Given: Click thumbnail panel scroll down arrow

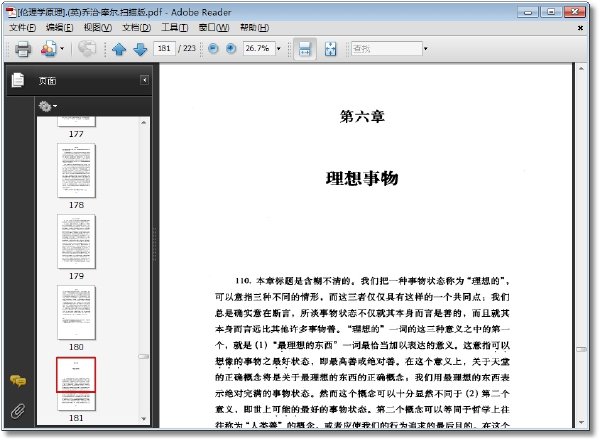Looking at the screenshot, I should 143,419.
